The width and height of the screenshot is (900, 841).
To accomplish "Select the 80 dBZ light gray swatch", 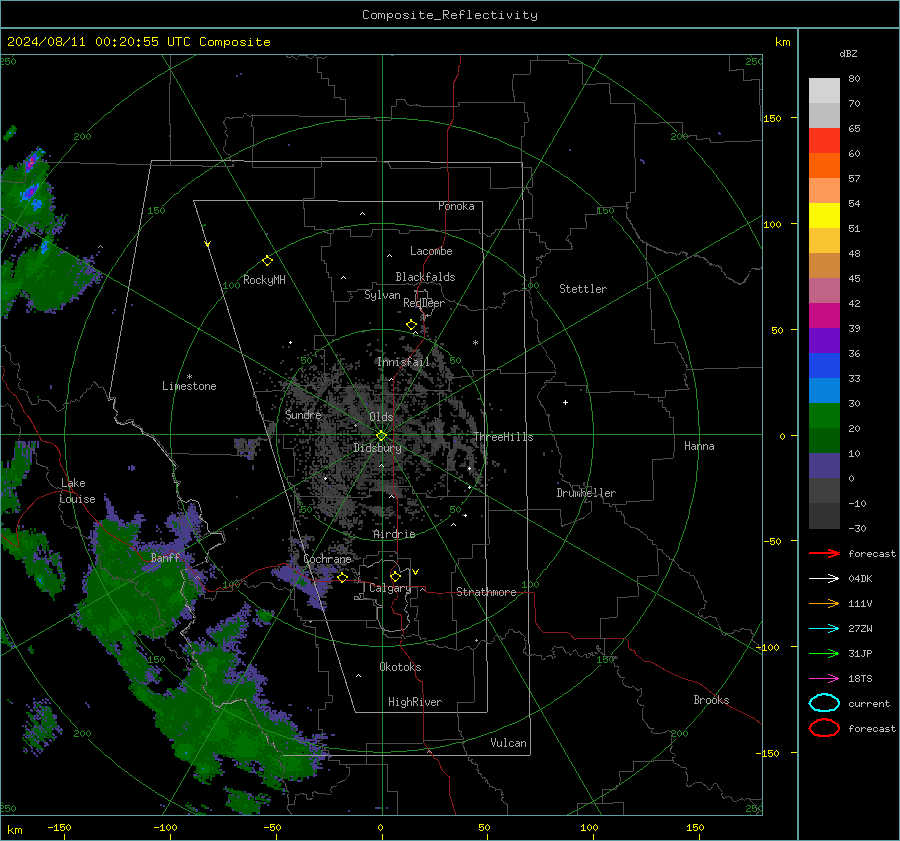I will [x=824, y=90].
